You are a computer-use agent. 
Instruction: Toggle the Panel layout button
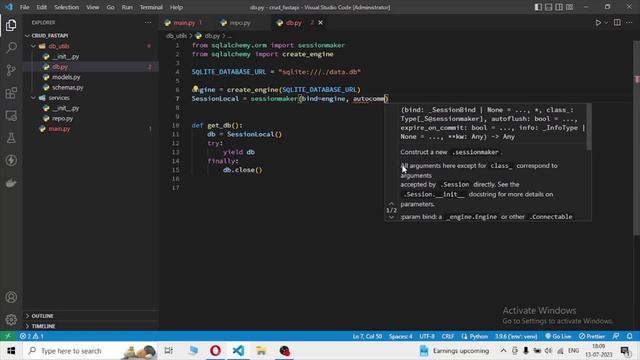tap(549, 7)
